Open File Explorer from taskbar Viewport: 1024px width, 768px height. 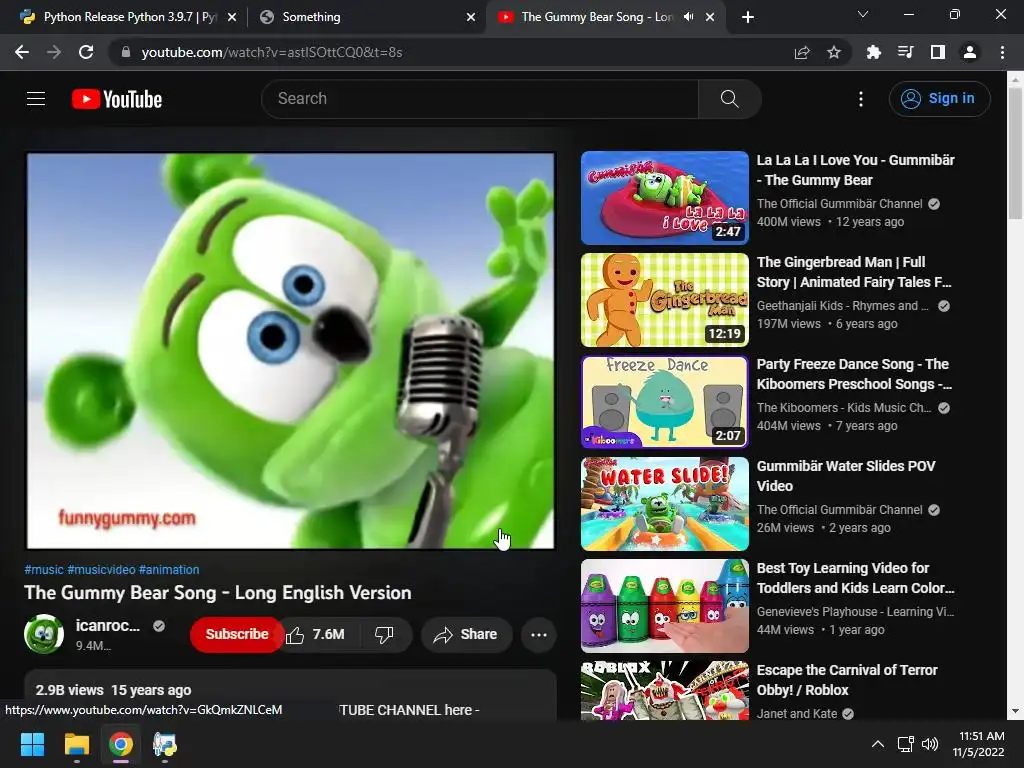click(x=76, y=744)
